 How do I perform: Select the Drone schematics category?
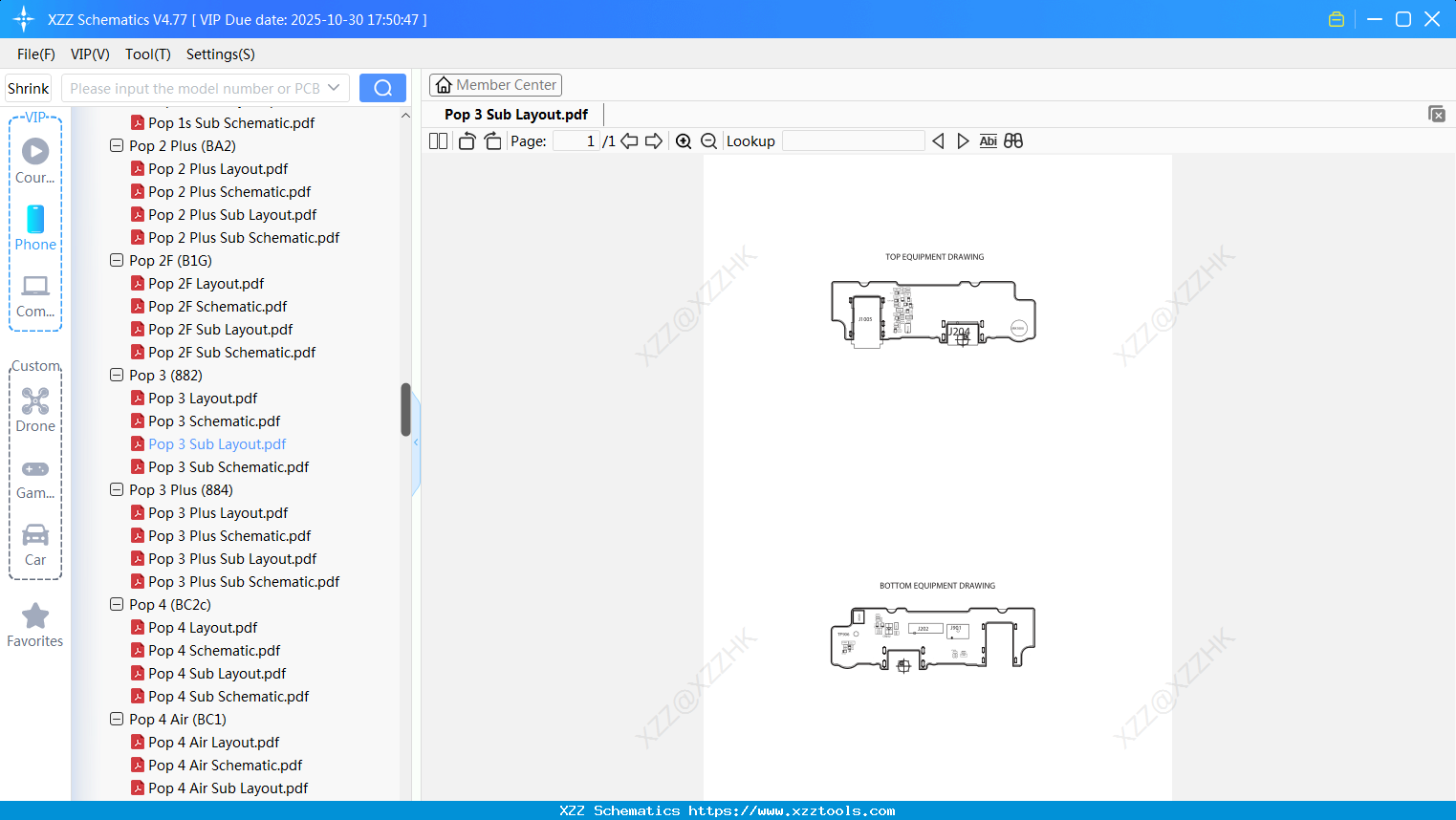34,408
